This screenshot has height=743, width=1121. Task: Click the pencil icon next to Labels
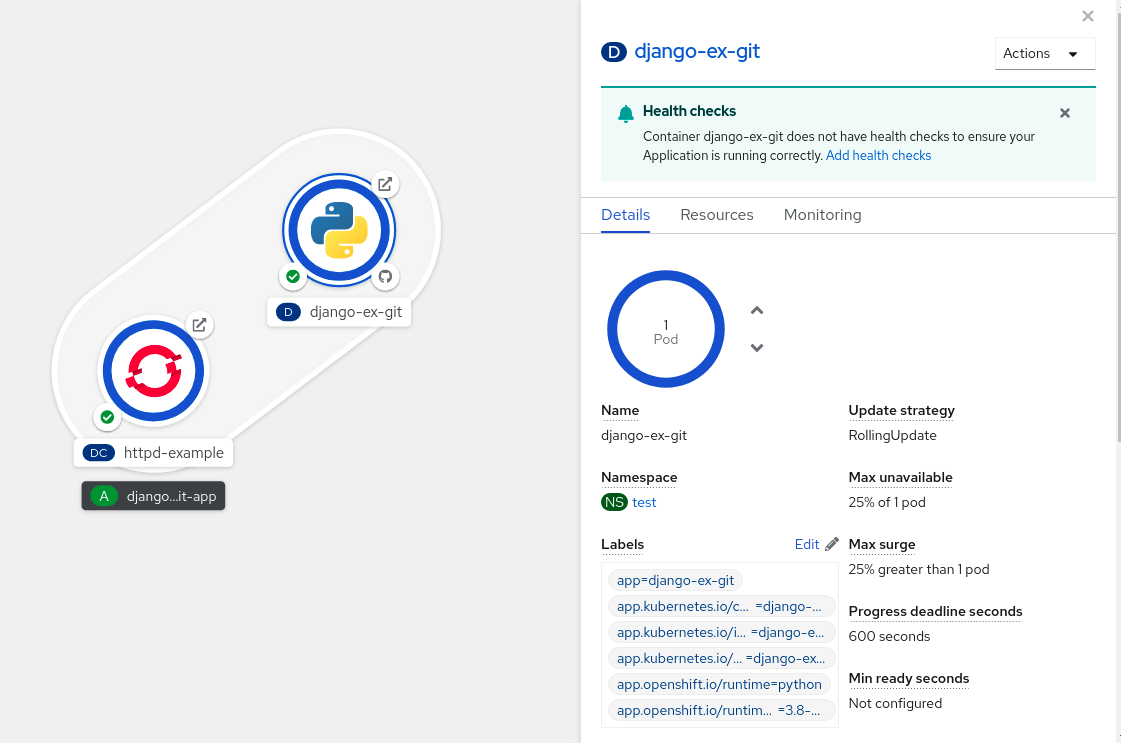pyautogui.click(x=831, y=544)
